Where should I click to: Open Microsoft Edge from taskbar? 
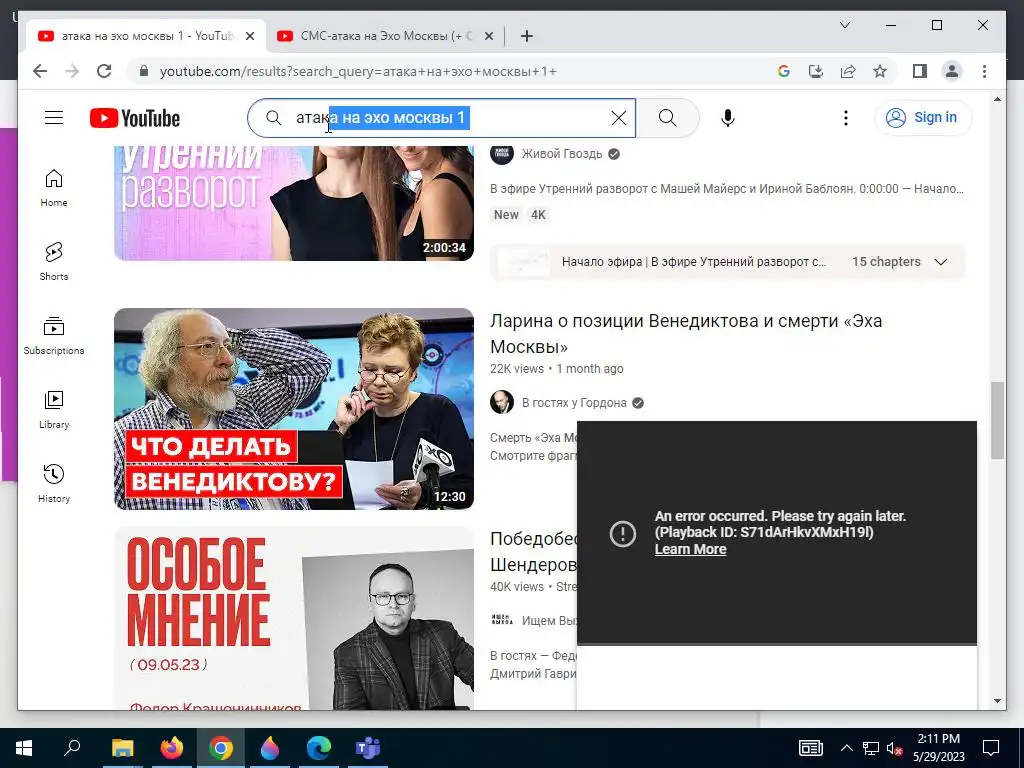tap(319, 748)
